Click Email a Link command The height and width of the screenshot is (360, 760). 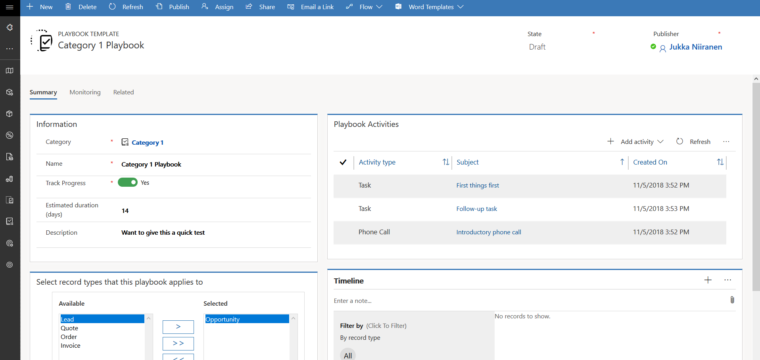pyautogui.click(x=310, y=7)
